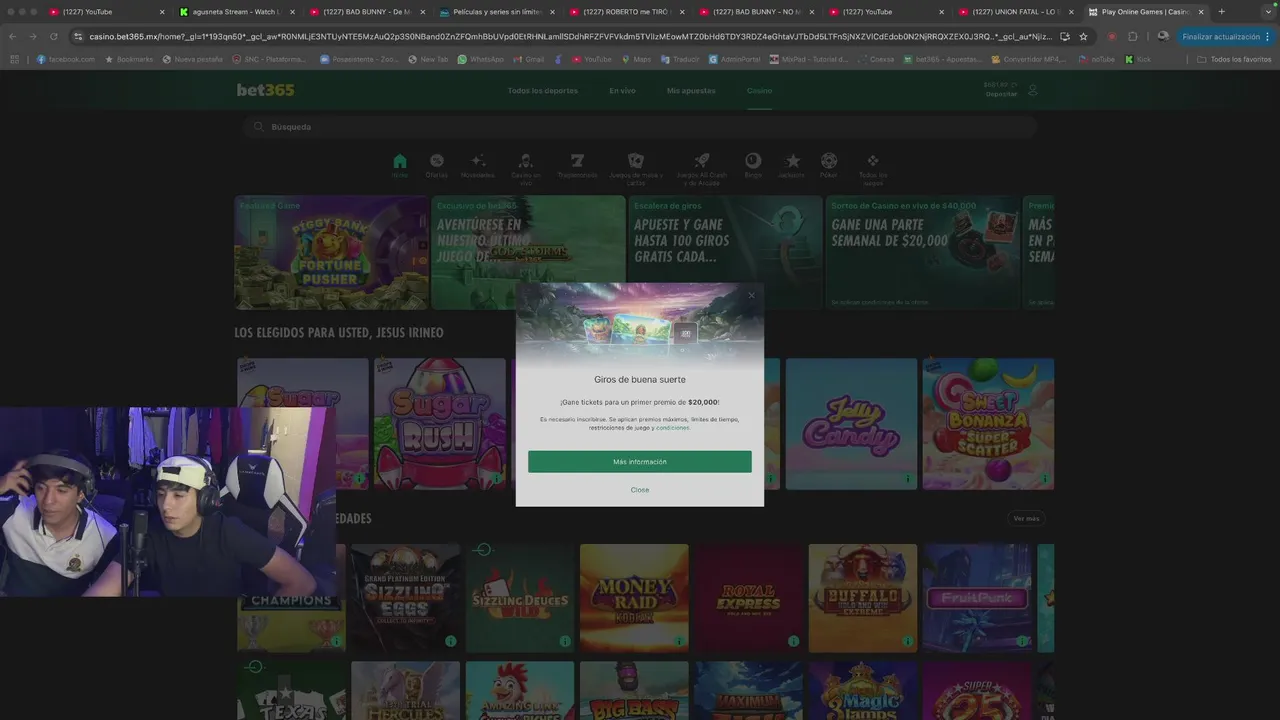Open the account profile icon
The height and width of the screenshot is (720, 1280).
(x=1033, y=90)
